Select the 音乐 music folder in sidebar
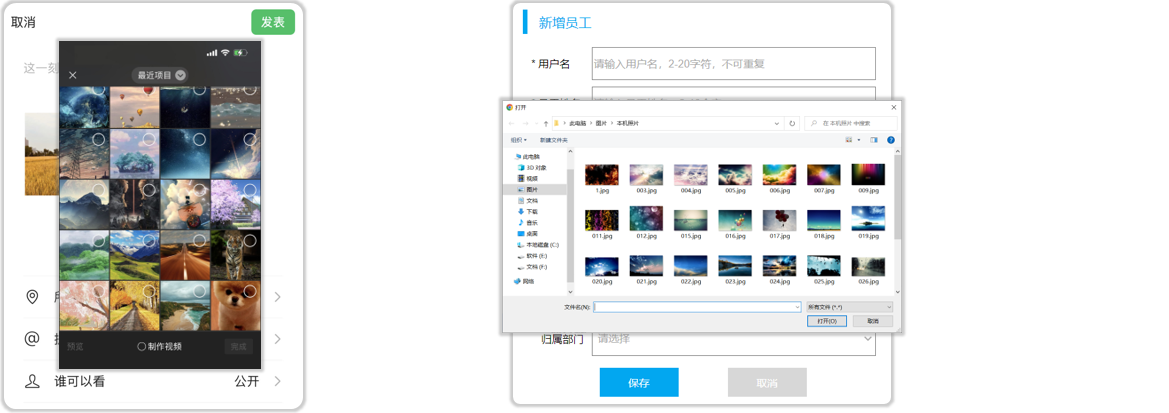This screenshot has height=413, width=1169. point(528,222)
